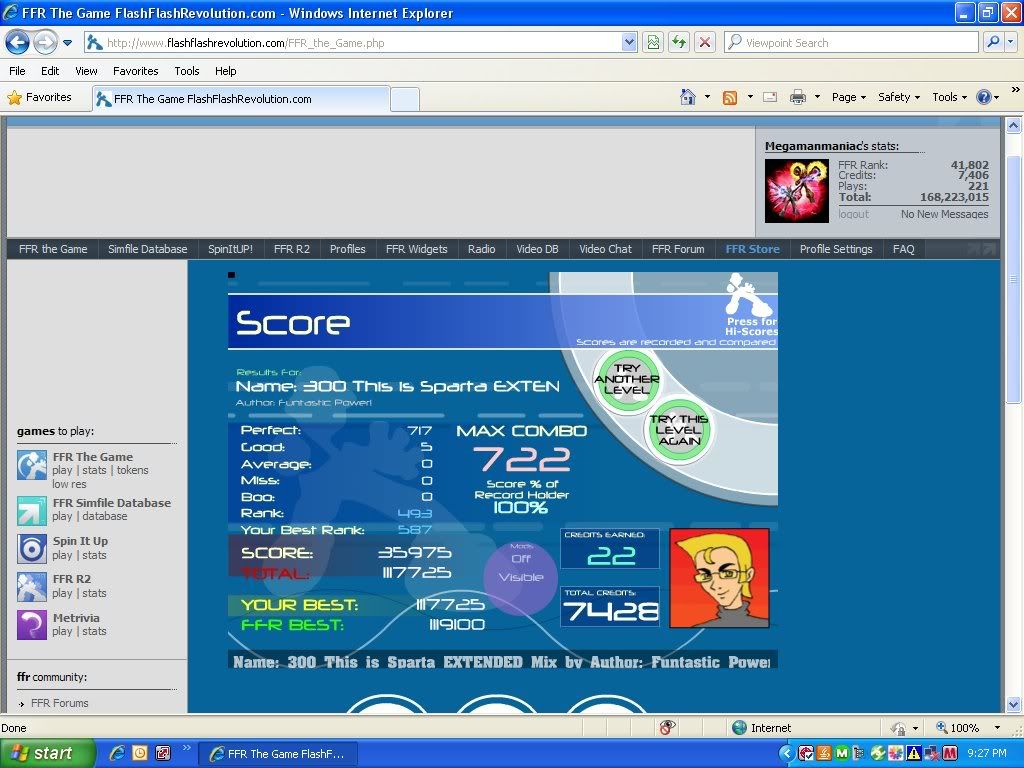Image resolution: width=1024 pixels, height=768 pixels.
Task: Click the browser Home icon
Action: pos(688,97)
